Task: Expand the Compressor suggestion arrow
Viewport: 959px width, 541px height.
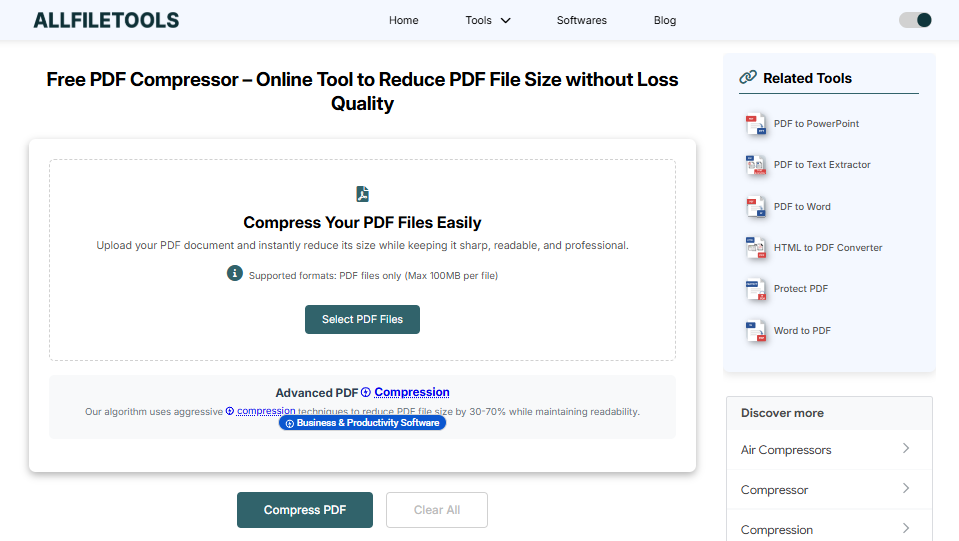Action: pos(905,489)
